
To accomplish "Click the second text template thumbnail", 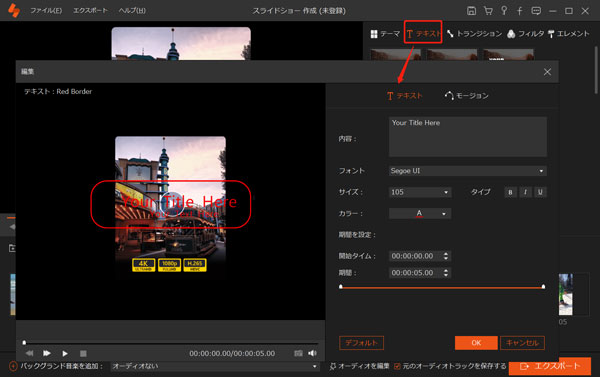I will pos(452,54).
